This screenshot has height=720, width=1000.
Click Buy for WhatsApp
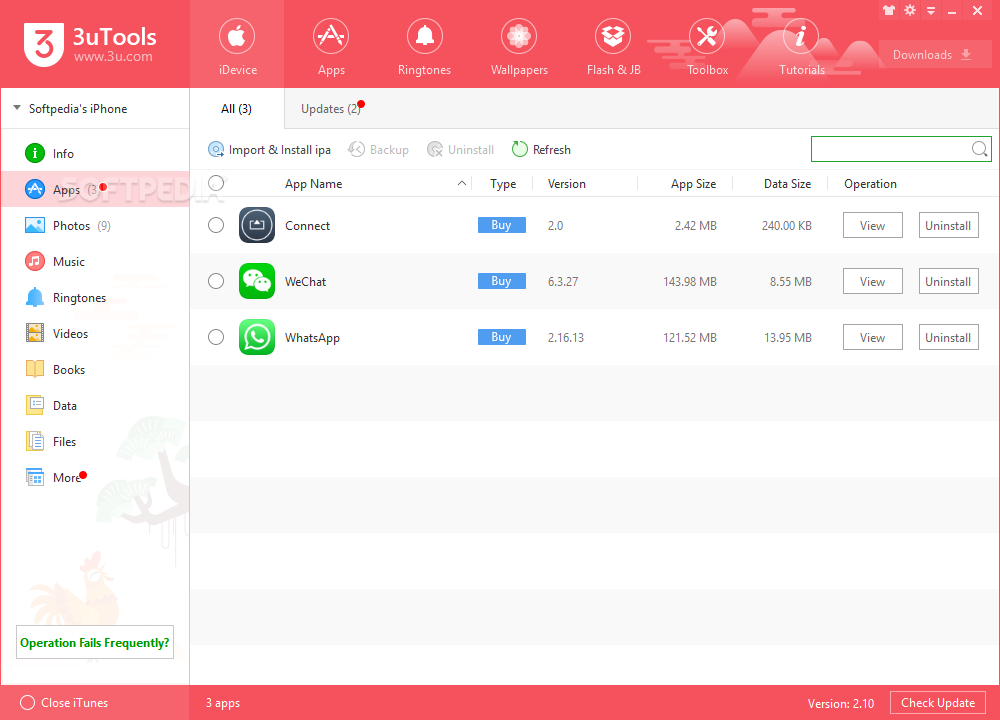[x=502, y=337]
